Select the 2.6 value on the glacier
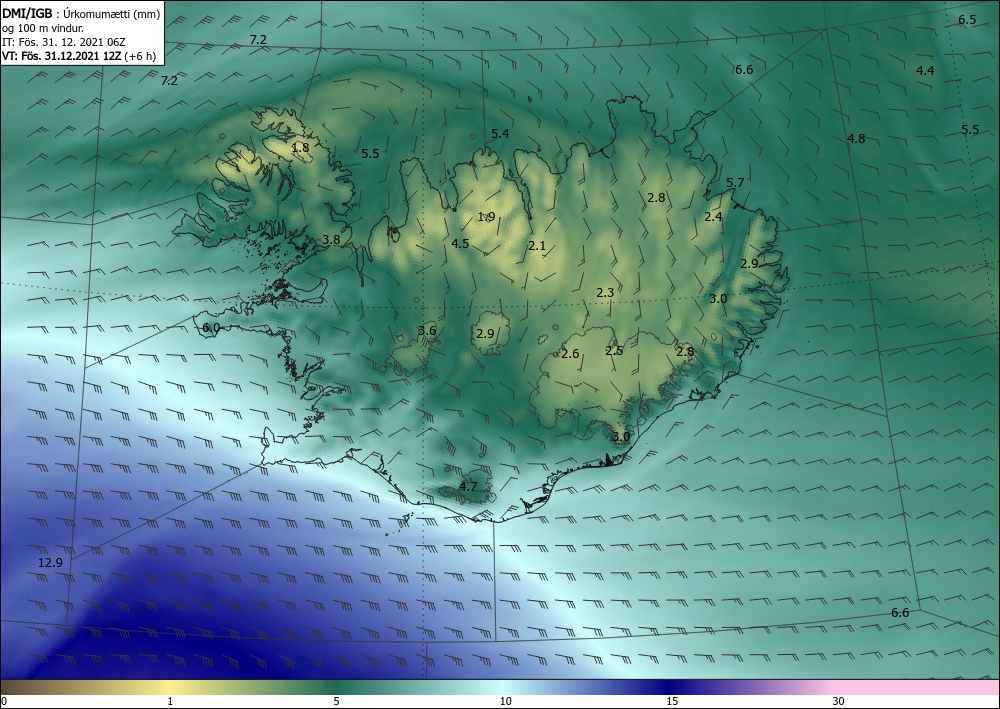Viewport: 1000px width, 709px height. [x=570, y=353]
